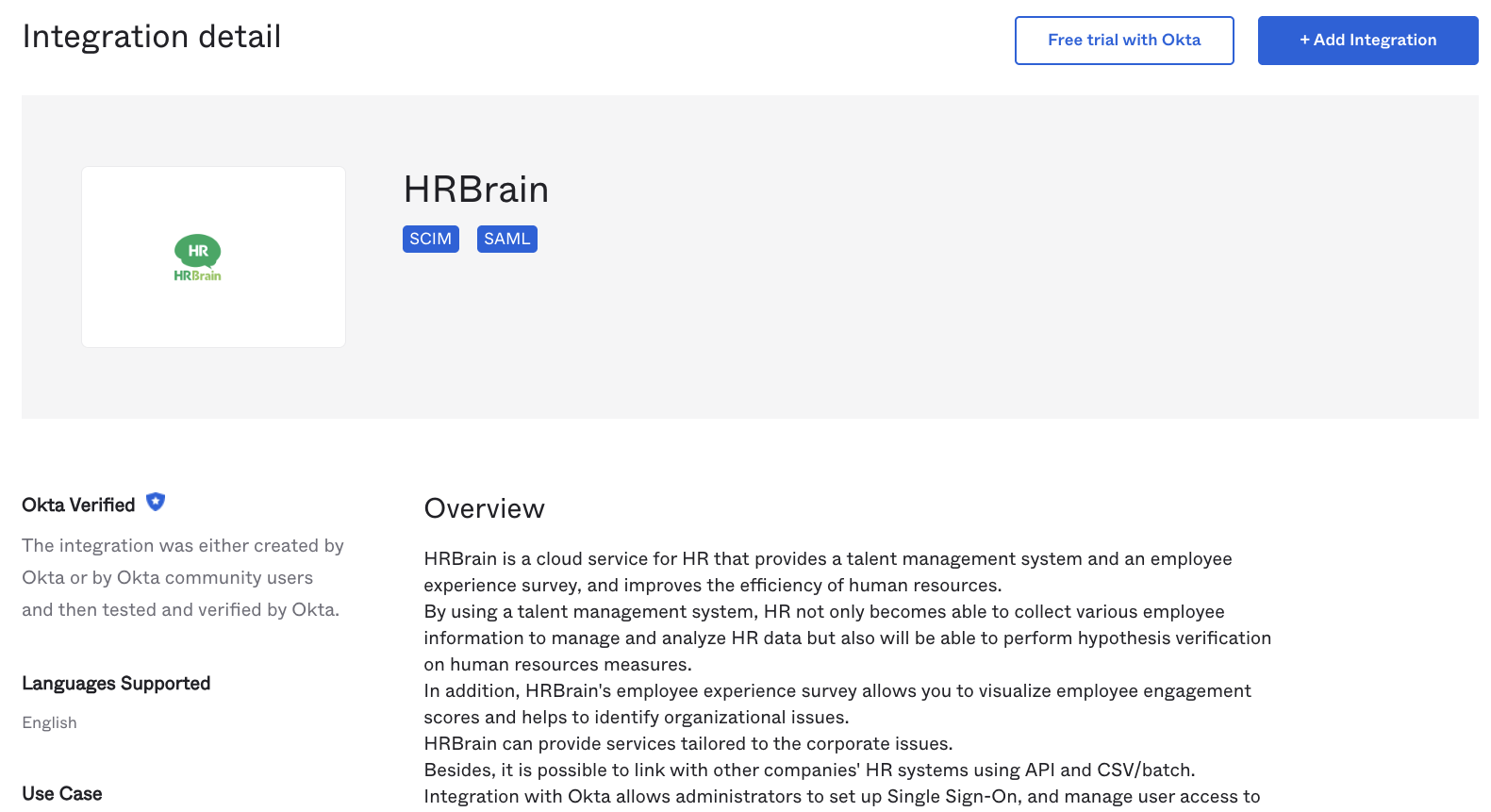This screenshot has height=812, width=1491.
Task: Click the line 'HRBrain can provide services tailored'
Action: 688,744
